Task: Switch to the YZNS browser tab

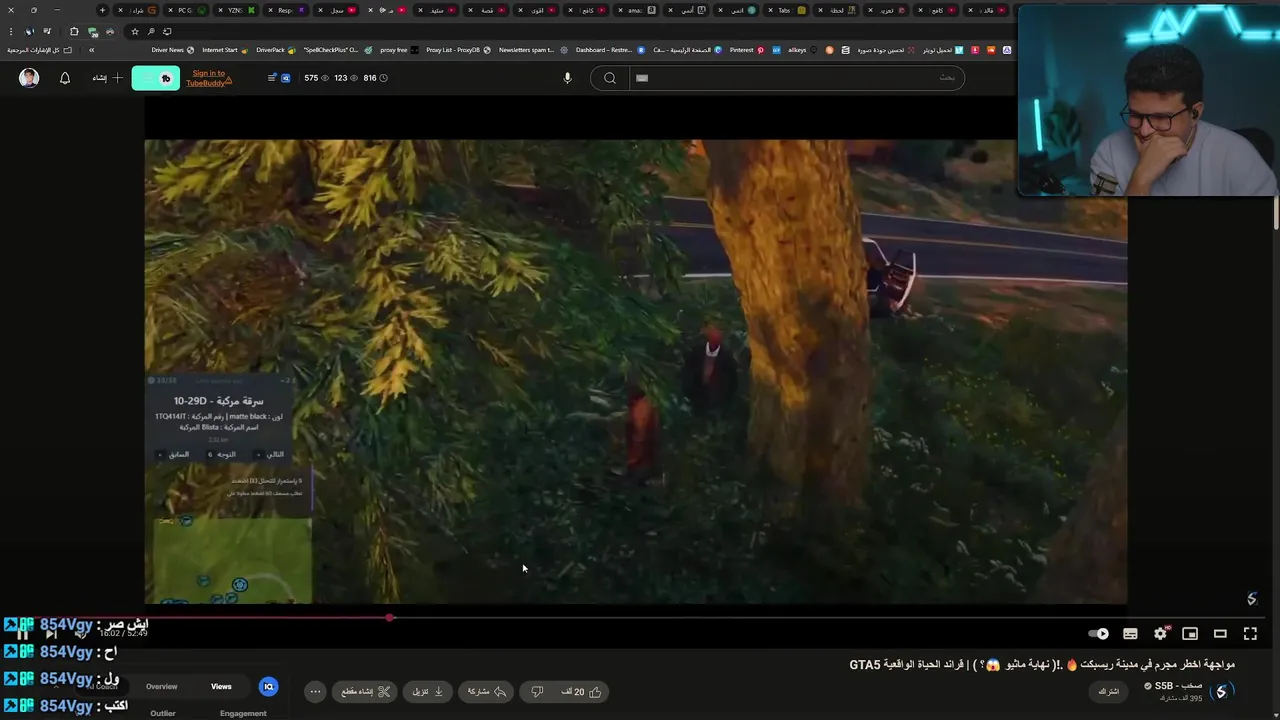Action: click(234, 10)
